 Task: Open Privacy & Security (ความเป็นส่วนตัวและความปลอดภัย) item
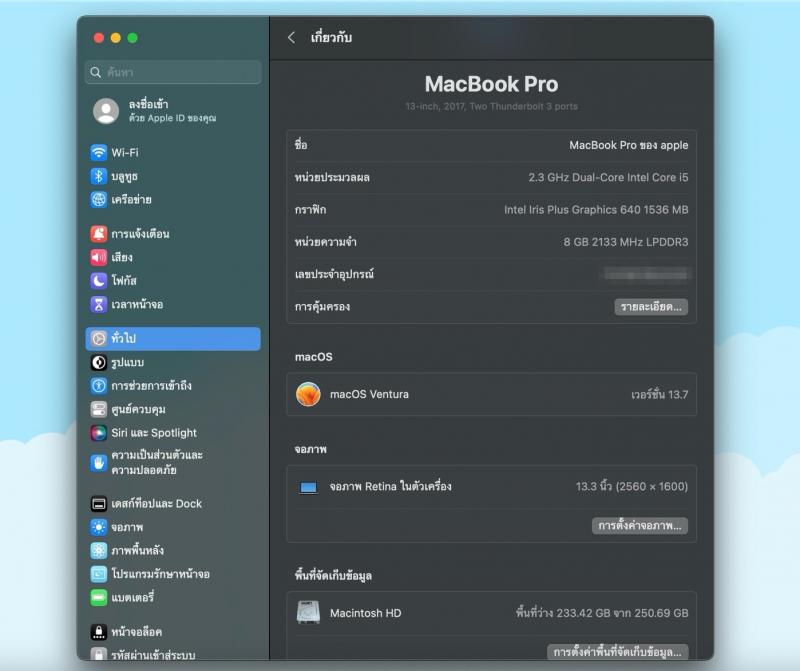(x=156, y=462)
